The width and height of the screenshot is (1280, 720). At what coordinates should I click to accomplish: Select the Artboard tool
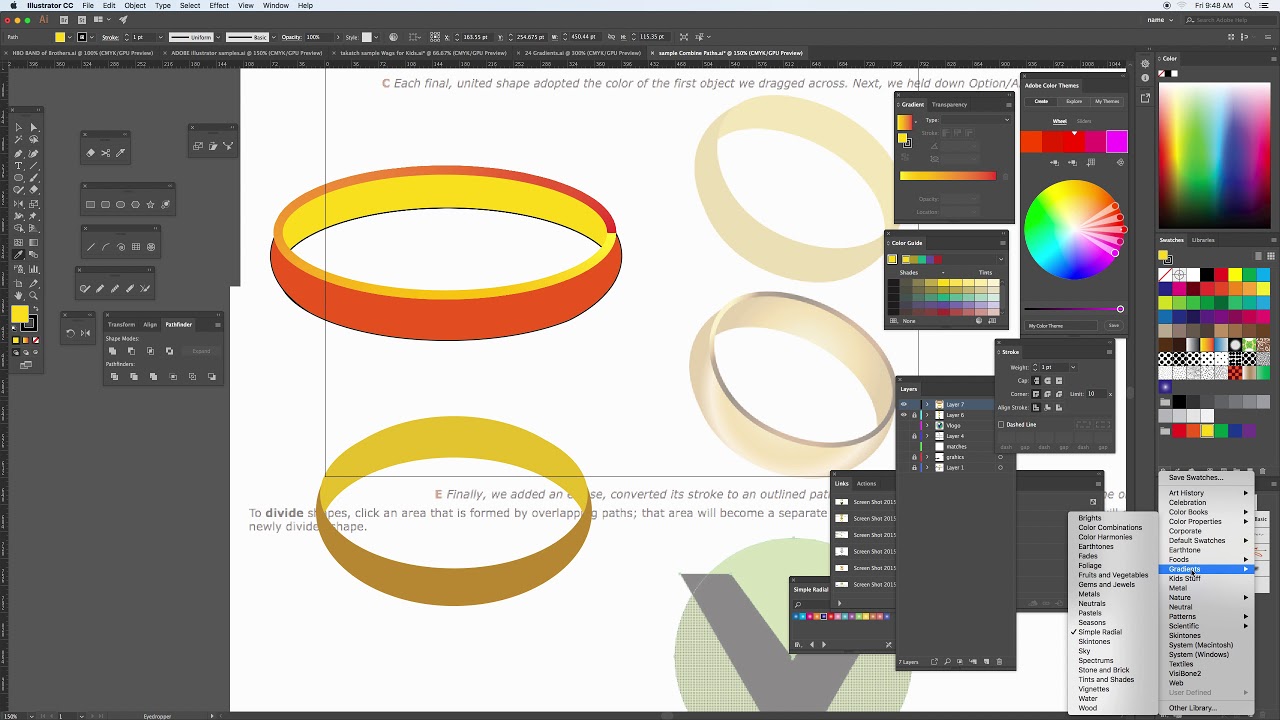click(x=18, y=282)
